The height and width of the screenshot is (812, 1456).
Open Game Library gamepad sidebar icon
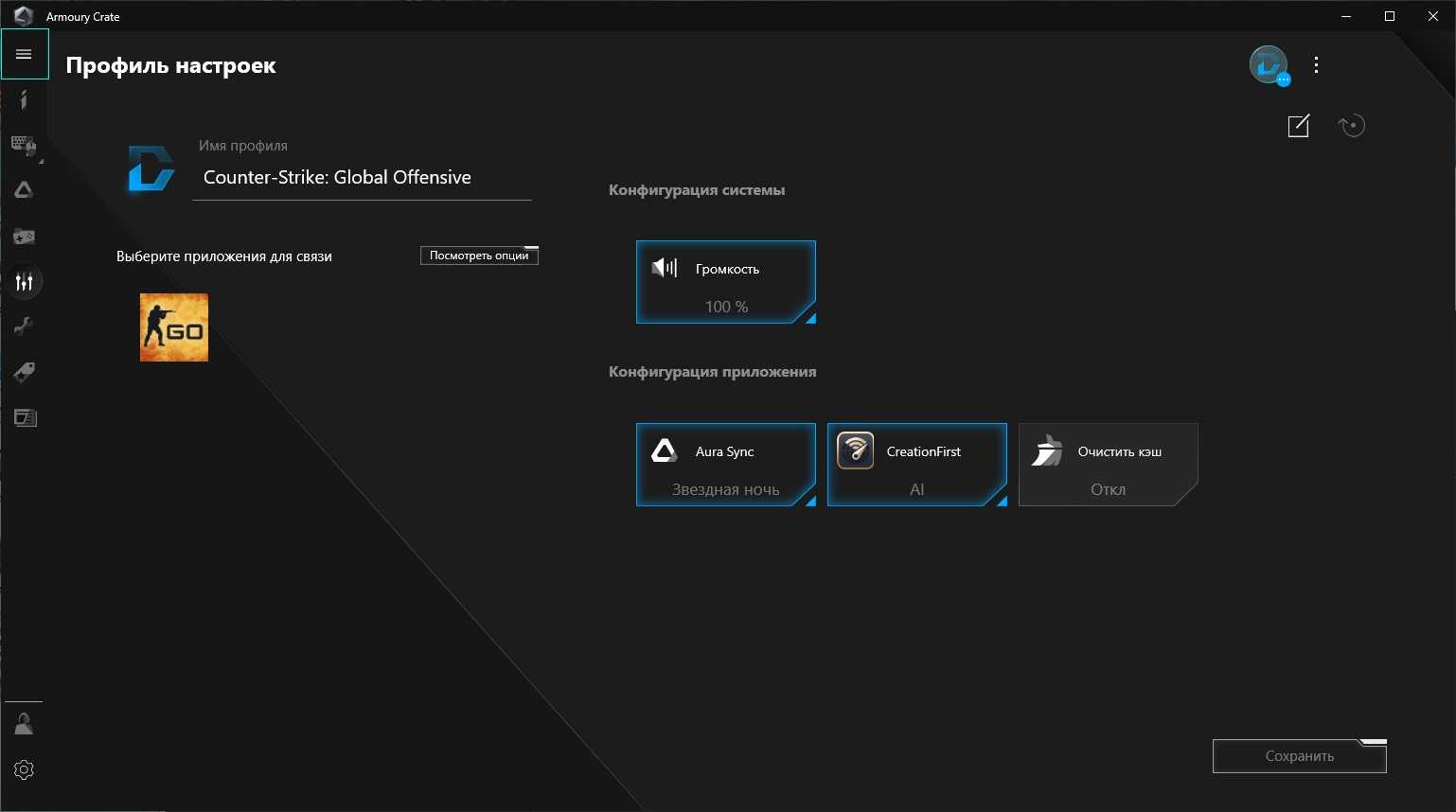pos(24,237)
